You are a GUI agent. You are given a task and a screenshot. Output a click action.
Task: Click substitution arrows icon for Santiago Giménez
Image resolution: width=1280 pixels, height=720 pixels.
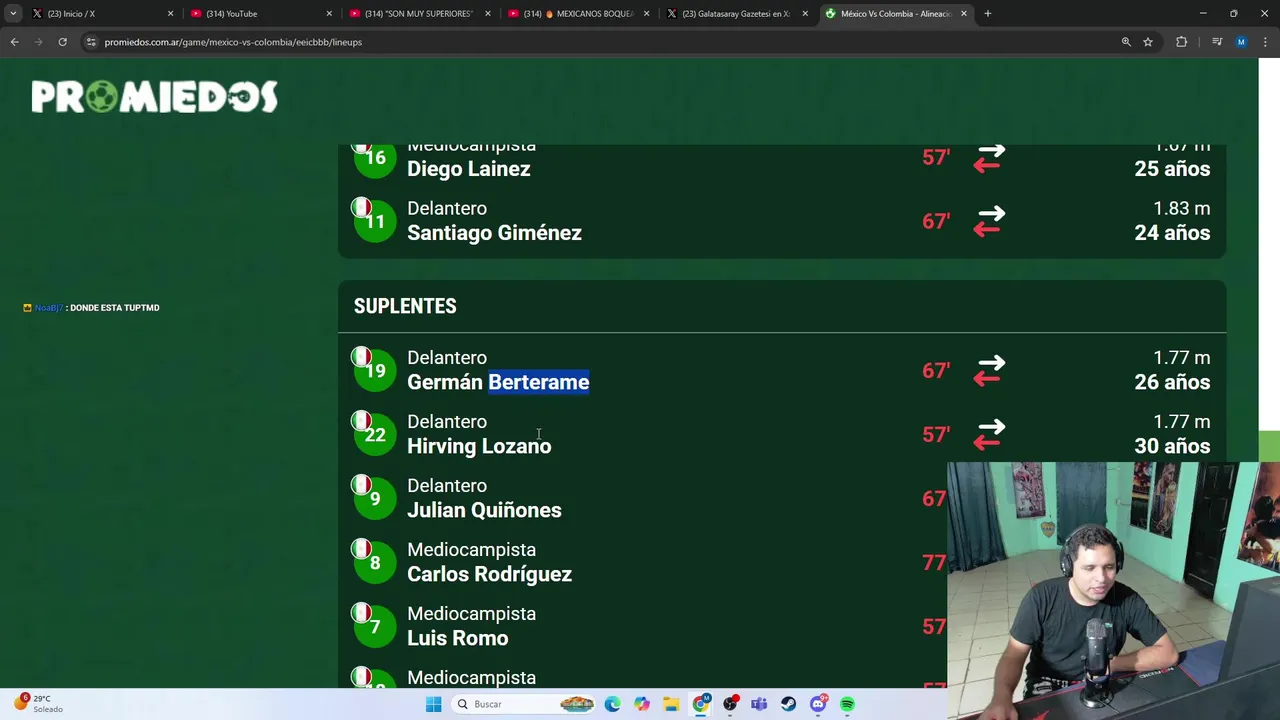click(989, 220)
